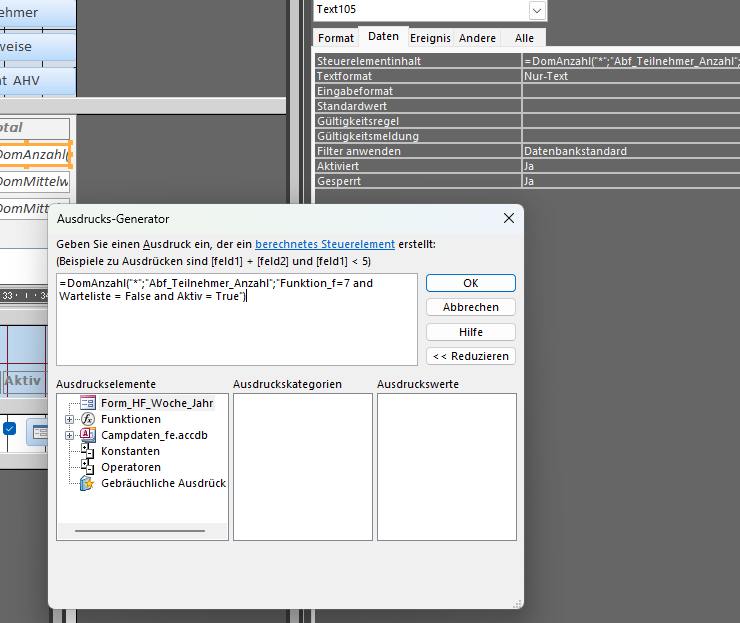Image resolution: width=740 pixels, height=623 pixels.
Task: Switch to the Alle tab
Action: (x=524, y=38)
